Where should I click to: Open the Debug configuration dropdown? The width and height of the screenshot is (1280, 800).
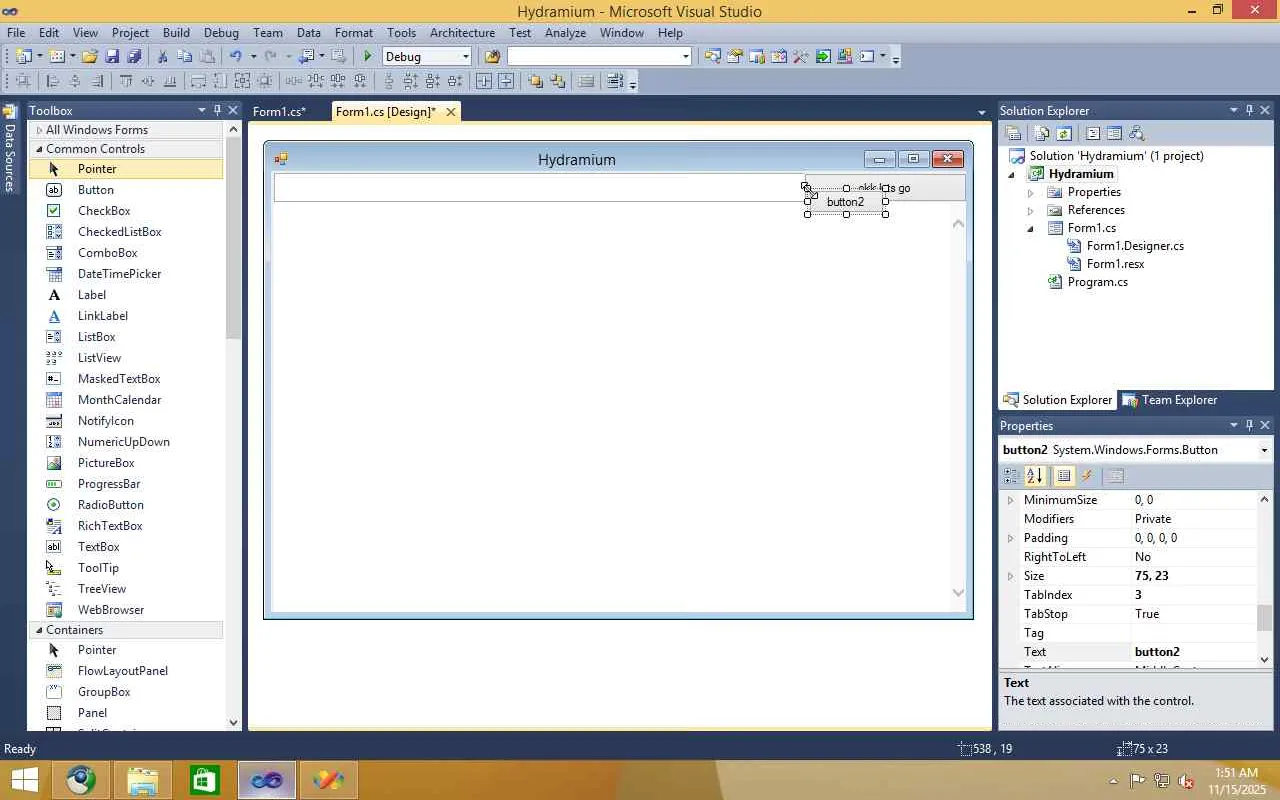pos(465,57)
